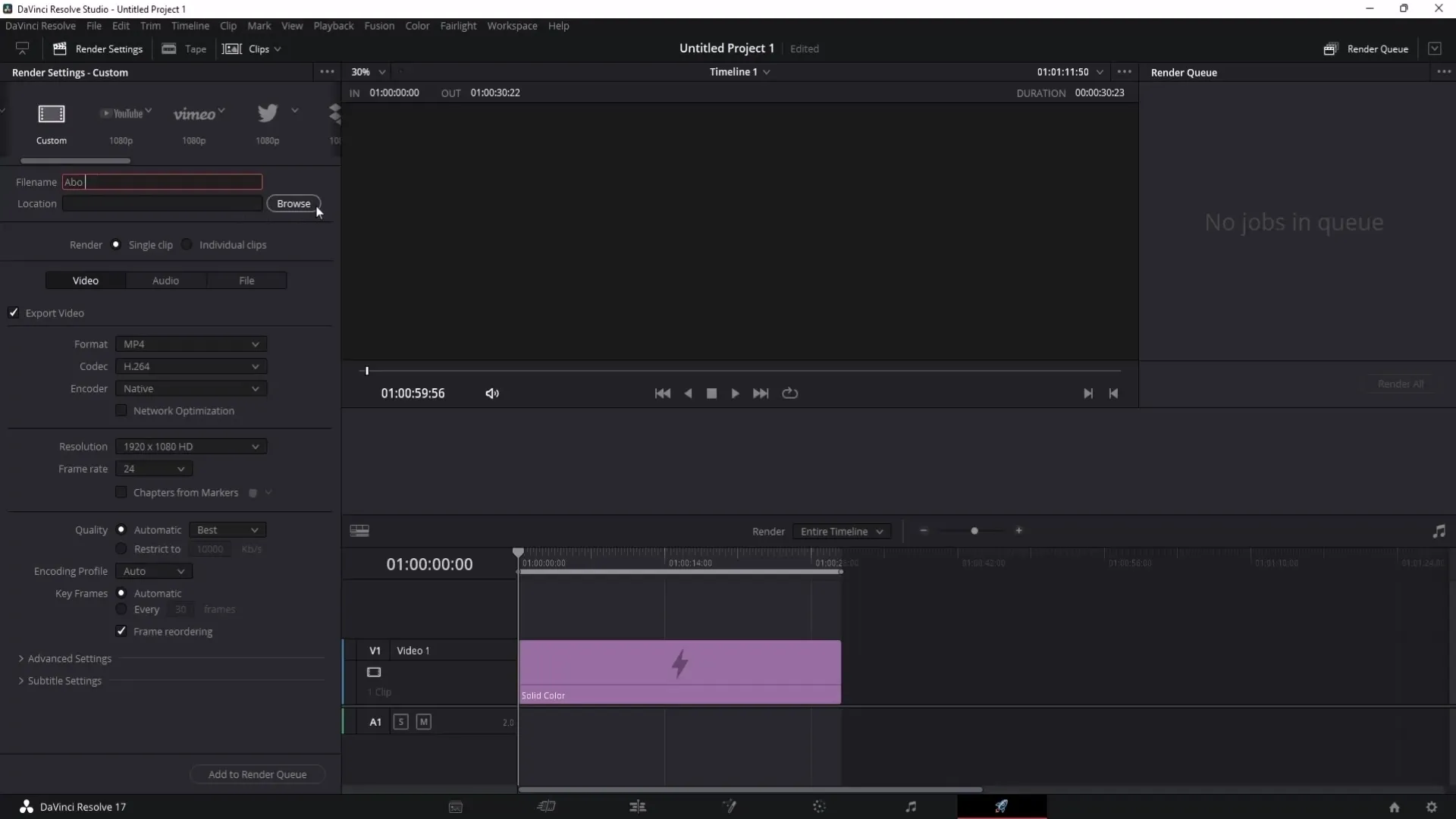Click the loop playback icon
The image size is (1456, 819).
pyautogui.click(x=789, y=393)
